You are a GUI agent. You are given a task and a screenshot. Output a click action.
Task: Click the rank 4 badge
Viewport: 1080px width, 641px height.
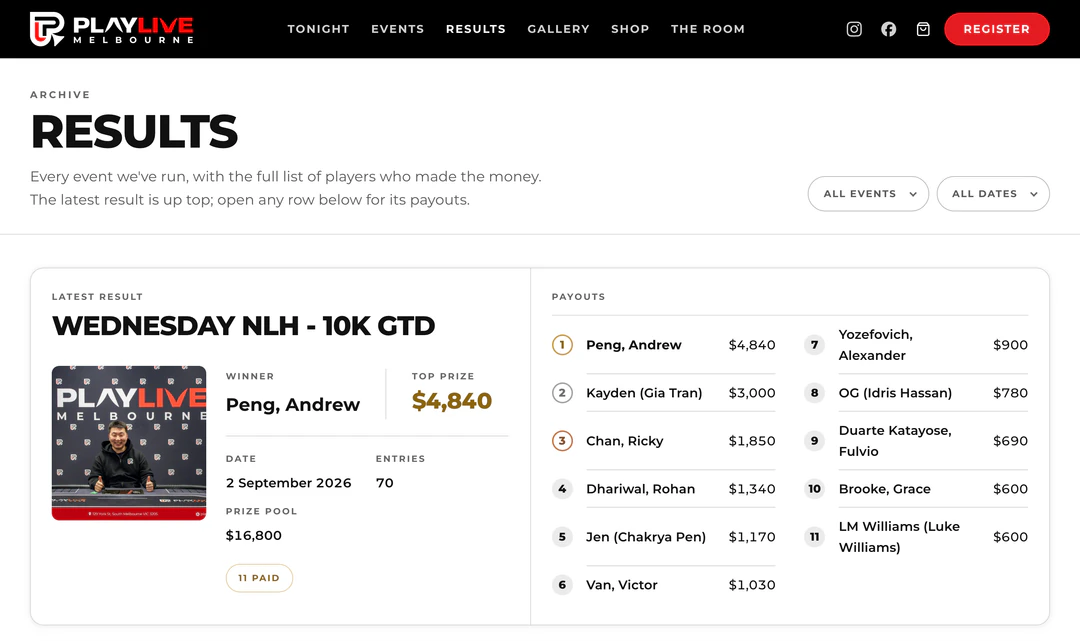click(x=562, y=489)
